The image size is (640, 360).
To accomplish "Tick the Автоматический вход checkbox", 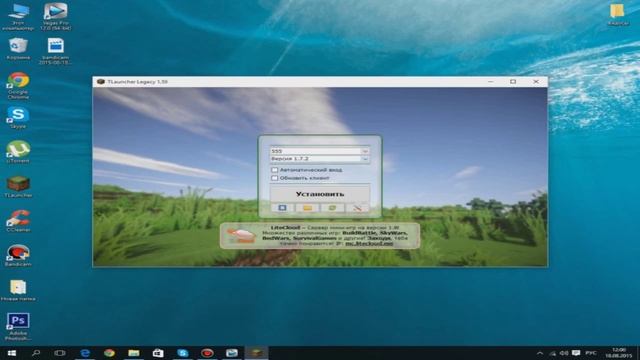I will tap(275, 170).
